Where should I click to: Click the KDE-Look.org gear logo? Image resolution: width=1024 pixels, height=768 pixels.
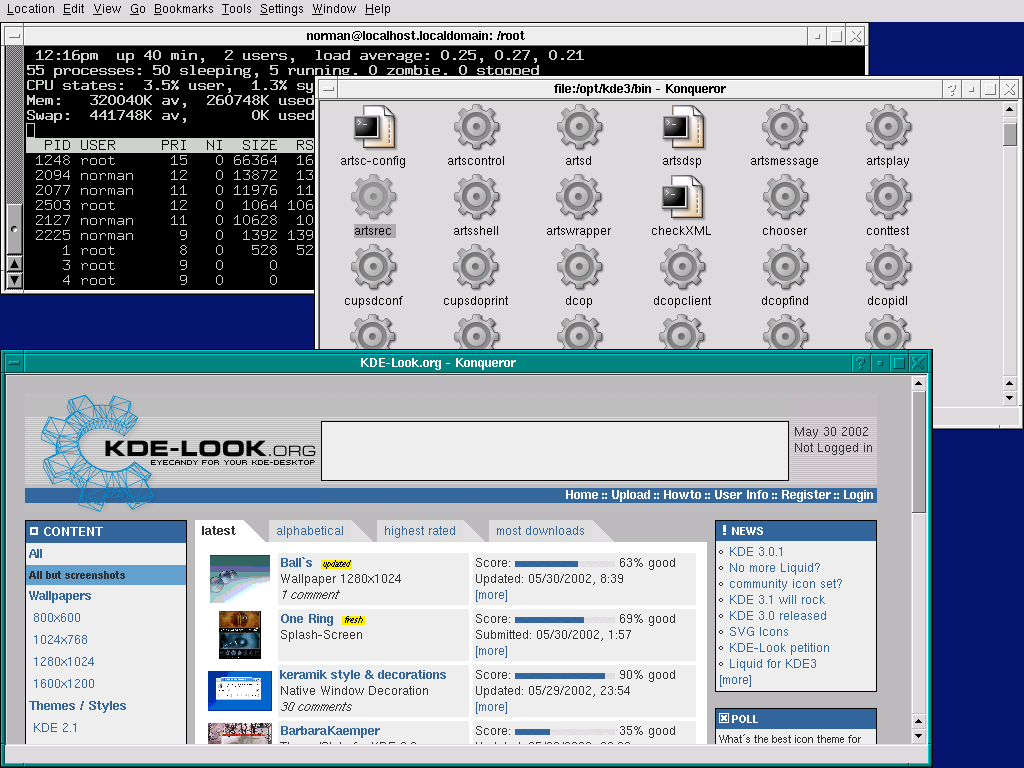(98, 452)
